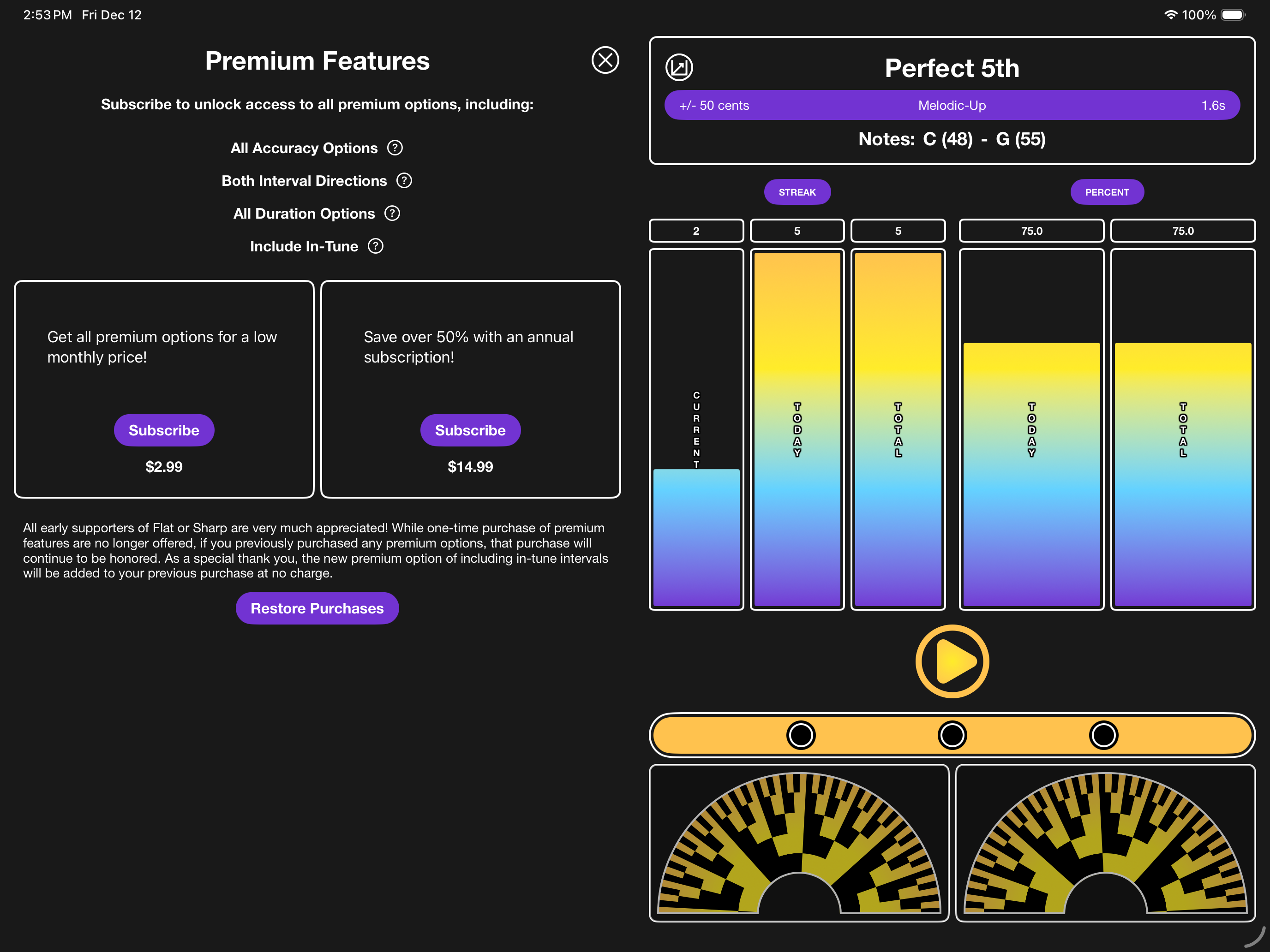
Task: Subscribe to the $14.99 annual plan
Action: (470, 430)
